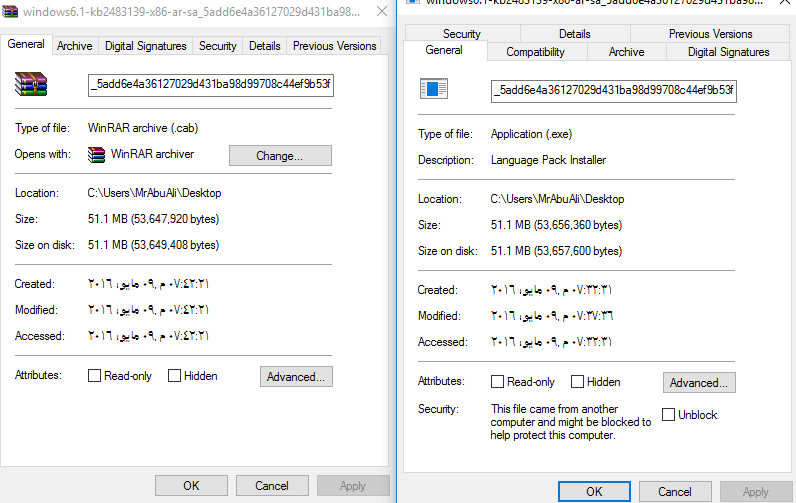Click 'This file came from another computer' text
Screen dimensions: 796x503
click(571, 422)
